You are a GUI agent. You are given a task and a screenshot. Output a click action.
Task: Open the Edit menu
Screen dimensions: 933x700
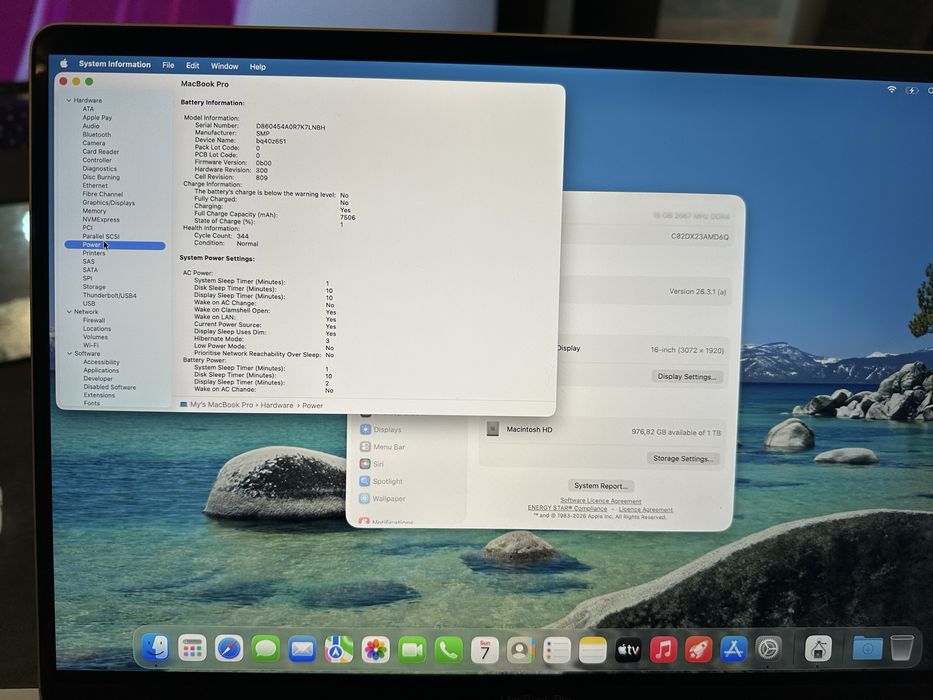[192, 65]
